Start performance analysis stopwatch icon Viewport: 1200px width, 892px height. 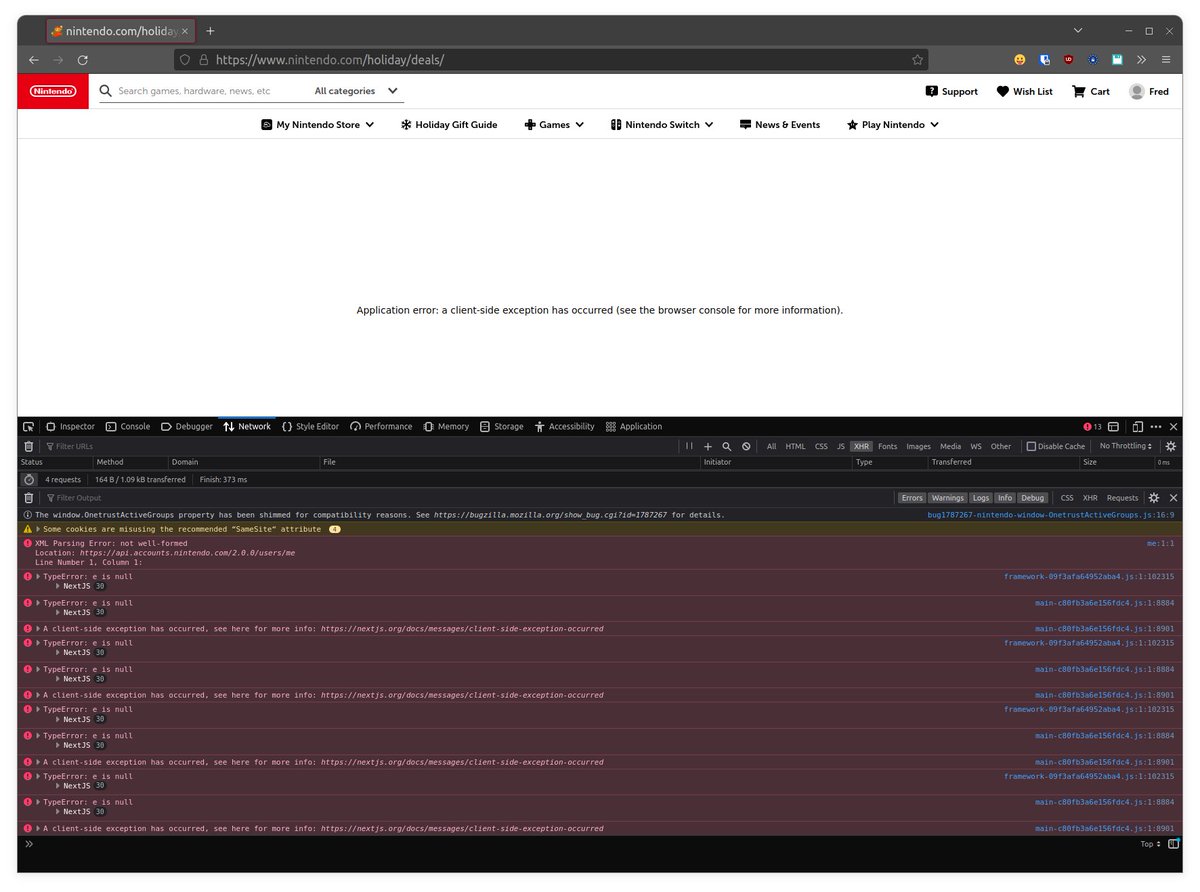pos(29,479)
